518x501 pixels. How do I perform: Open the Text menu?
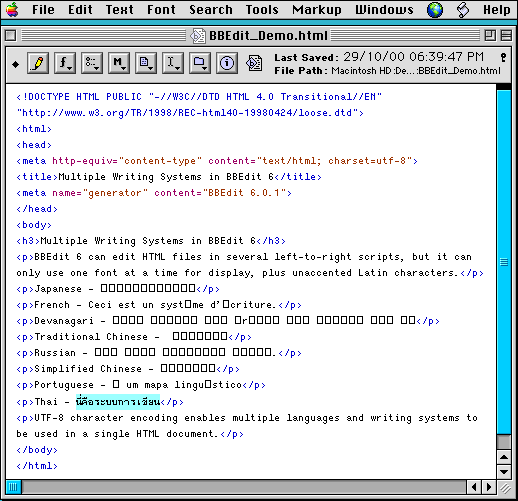pos(119,10)
